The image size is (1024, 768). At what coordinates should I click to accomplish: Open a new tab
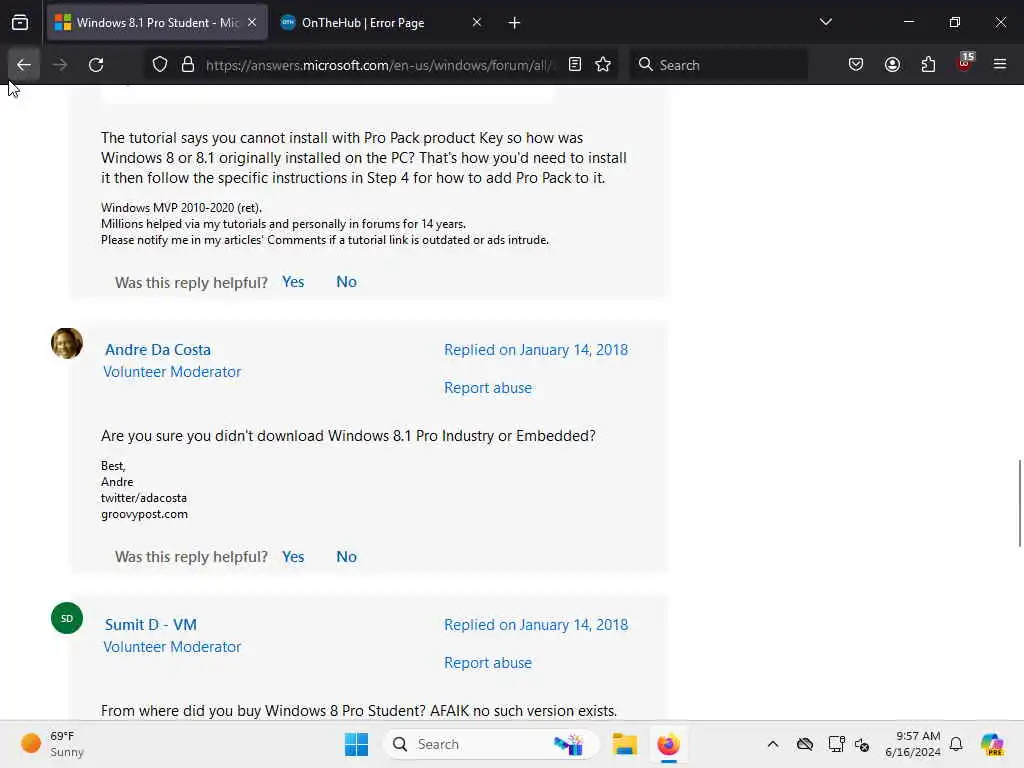pos(514,23)
